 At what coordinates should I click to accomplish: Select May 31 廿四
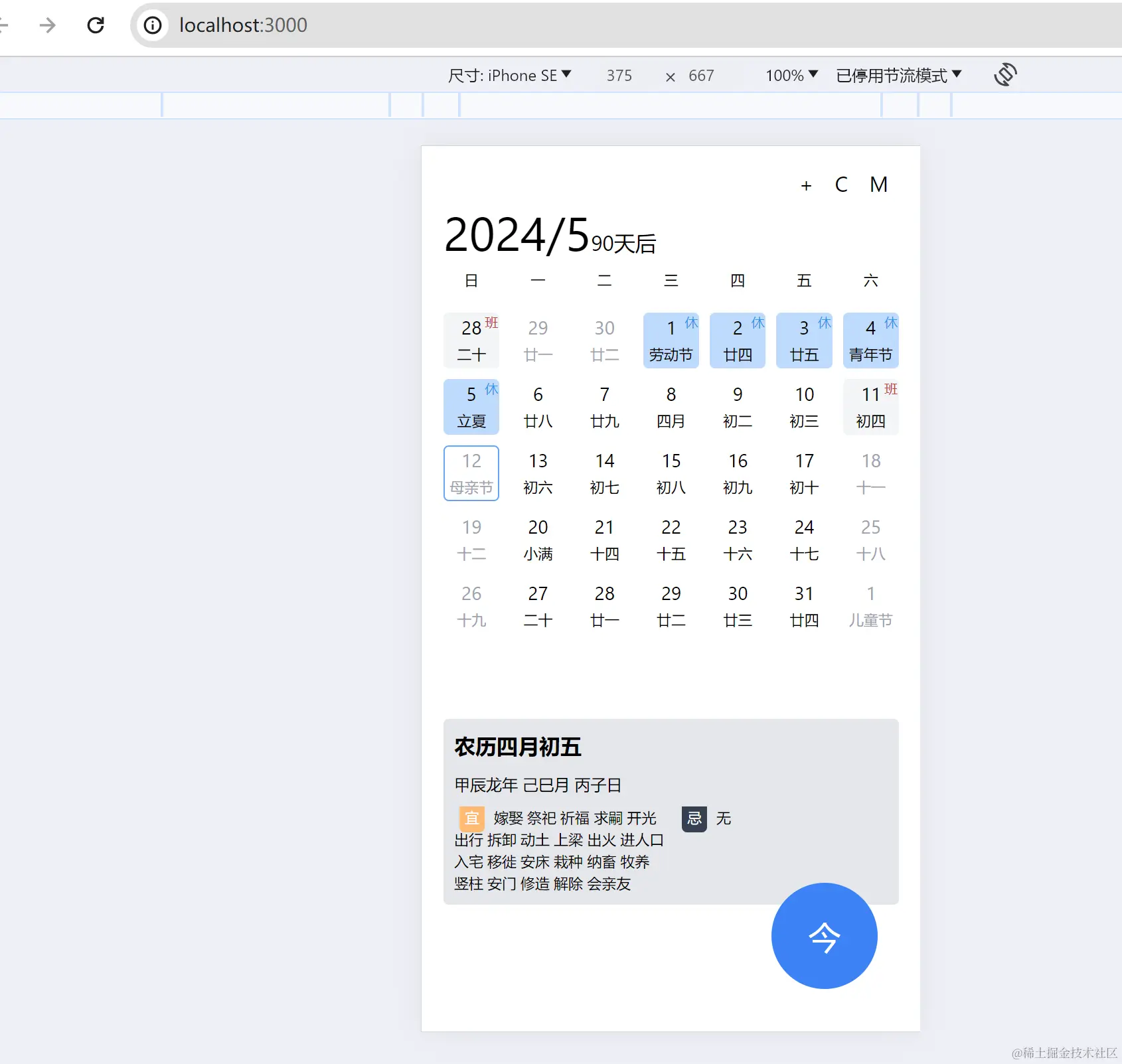804,606
